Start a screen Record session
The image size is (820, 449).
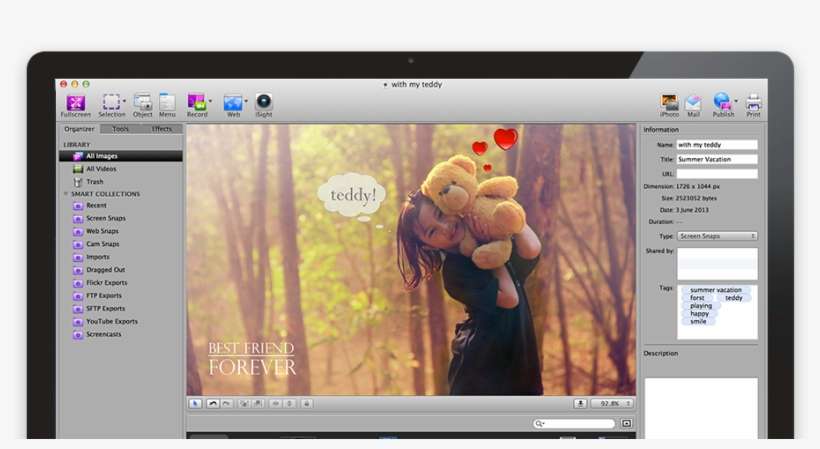197,106
